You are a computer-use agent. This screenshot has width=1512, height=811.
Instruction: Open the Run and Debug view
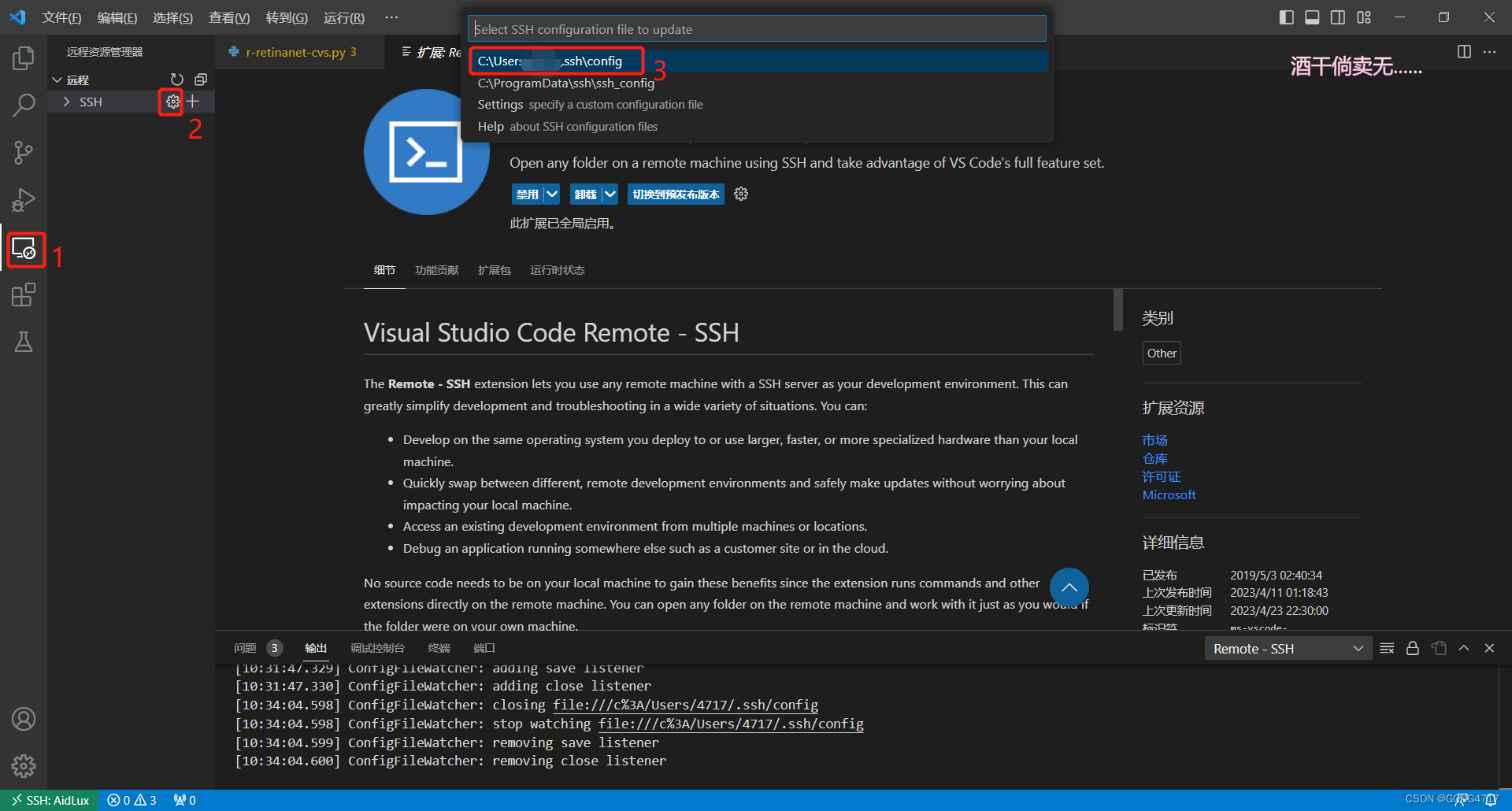pyautogui.click(x=24, y=200)
